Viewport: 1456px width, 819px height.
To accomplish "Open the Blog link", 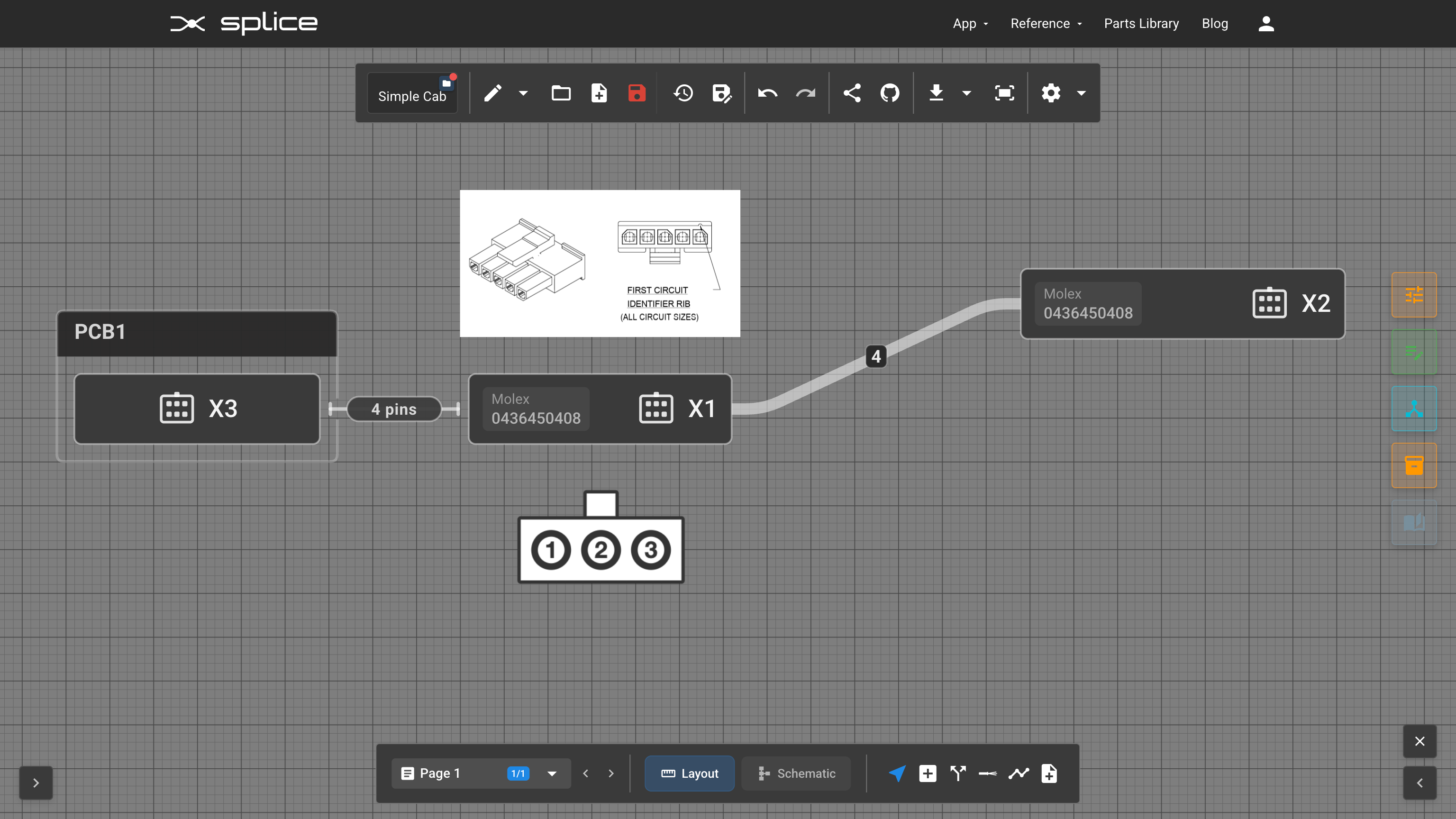I will coord(1215,24).
